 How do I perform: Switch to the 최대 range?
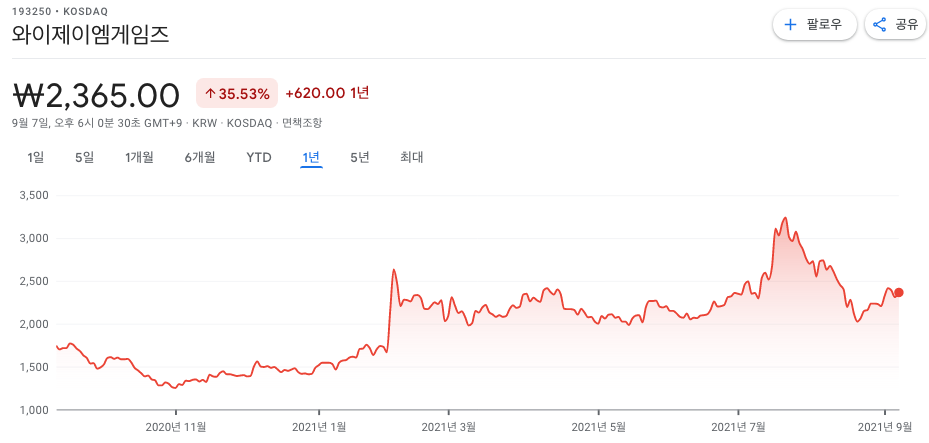411,158
